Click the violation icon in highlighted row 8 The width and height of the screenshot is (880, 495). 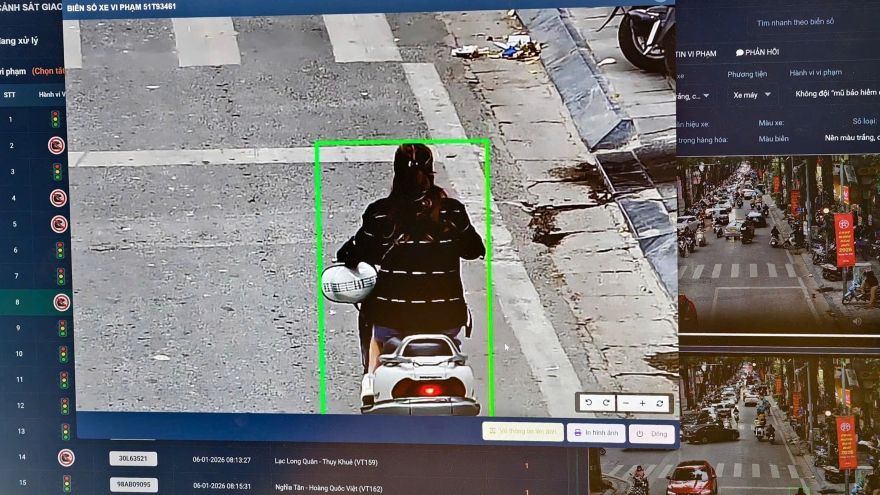[x=61, y=302]
